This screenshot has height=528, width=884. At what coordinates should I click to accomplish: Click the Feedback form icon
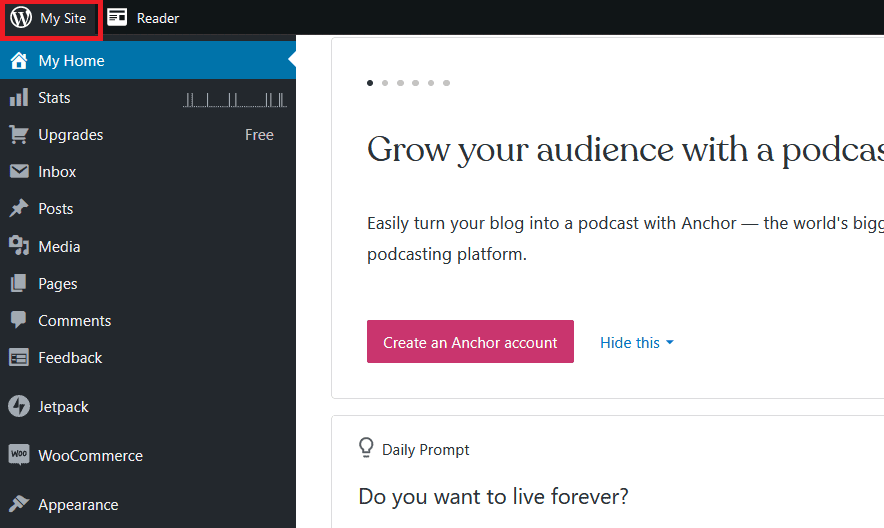[19, 357]
